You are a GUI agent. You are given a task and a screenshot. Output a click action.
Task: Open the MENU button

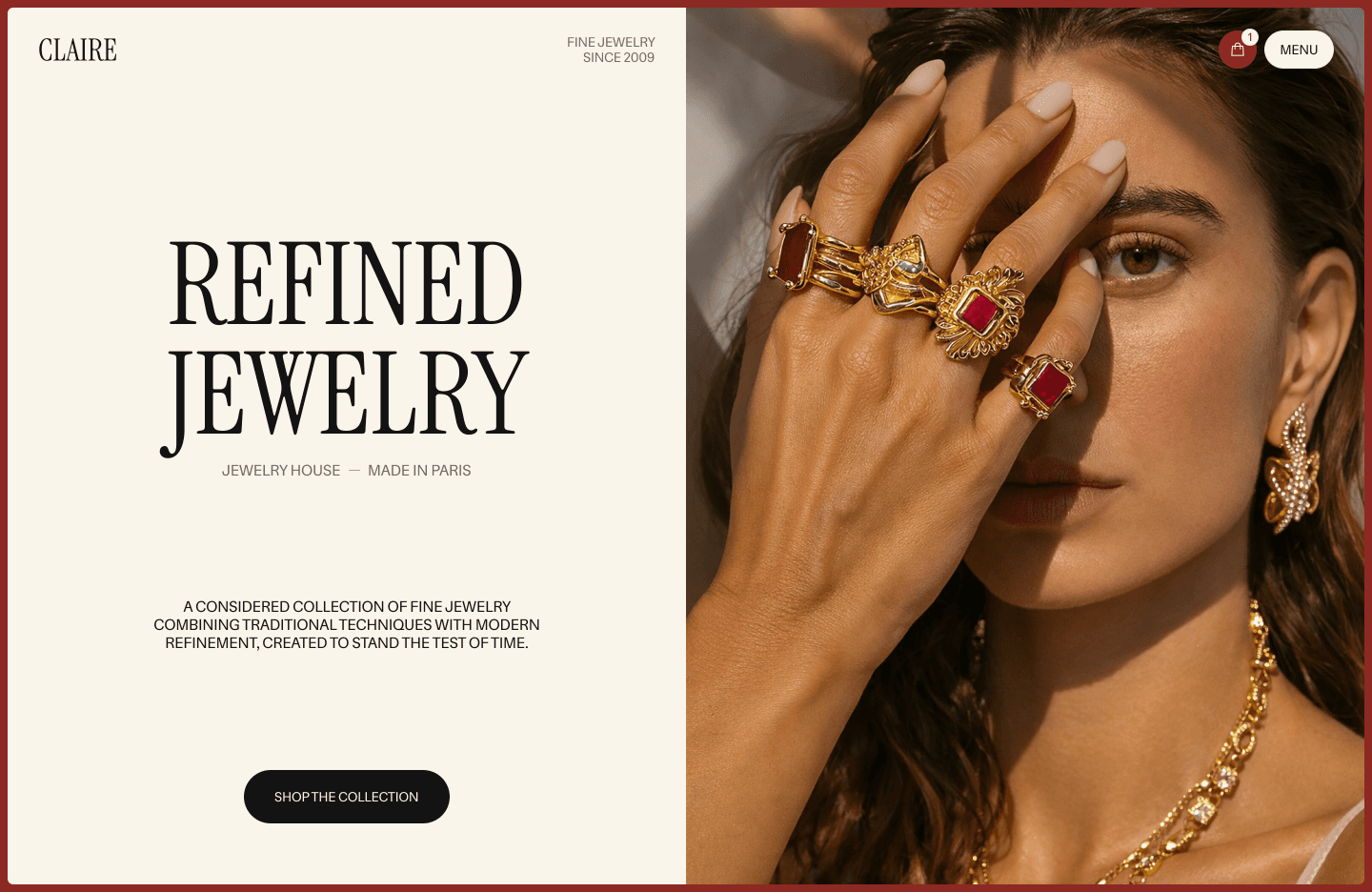1299,50
